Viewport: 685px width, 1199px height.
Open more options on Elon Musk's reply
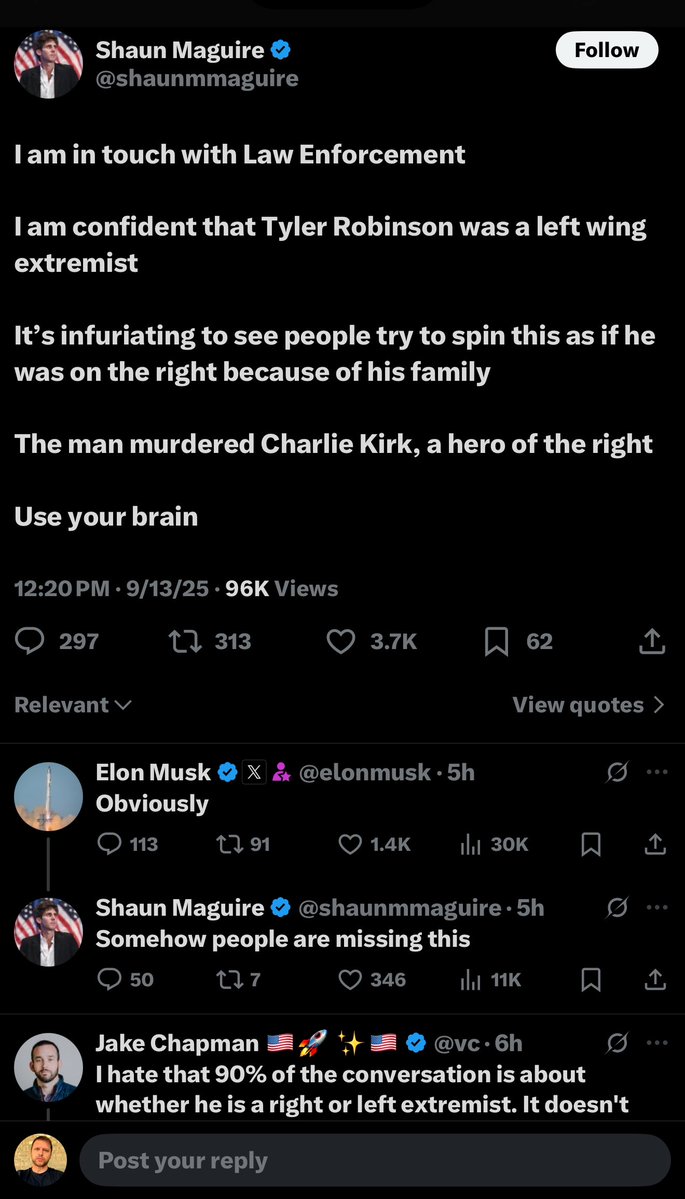[x=657, y=771]
